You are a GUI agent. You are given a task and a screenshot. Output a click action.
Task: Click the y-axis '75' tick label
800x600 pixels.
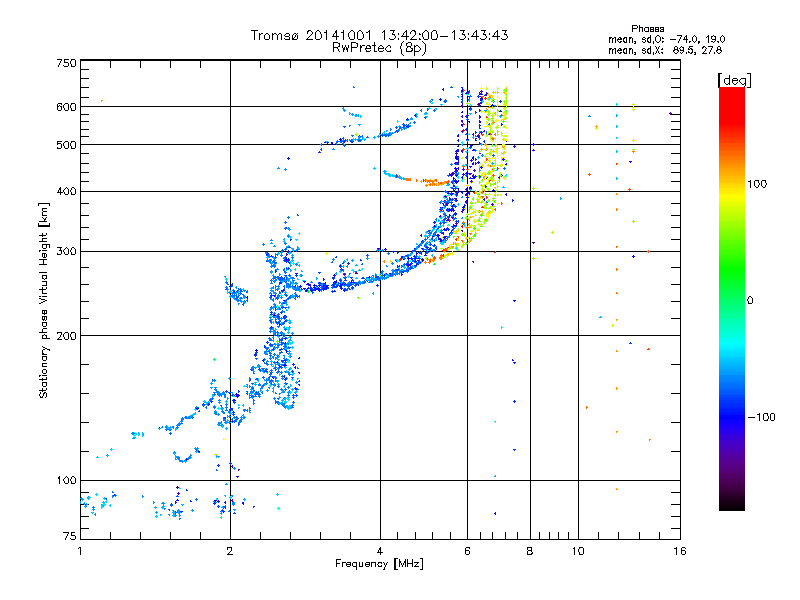[70, 536]
